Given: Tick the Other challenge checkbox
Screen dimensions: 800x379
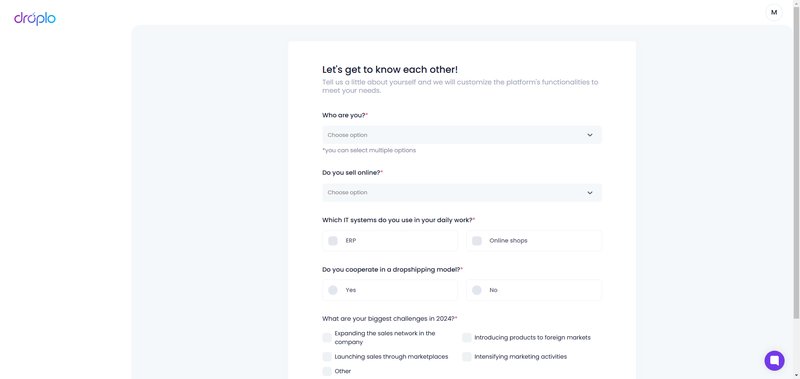Looking at the screenshot, I should pyautogui.click(x=327, y=371).
